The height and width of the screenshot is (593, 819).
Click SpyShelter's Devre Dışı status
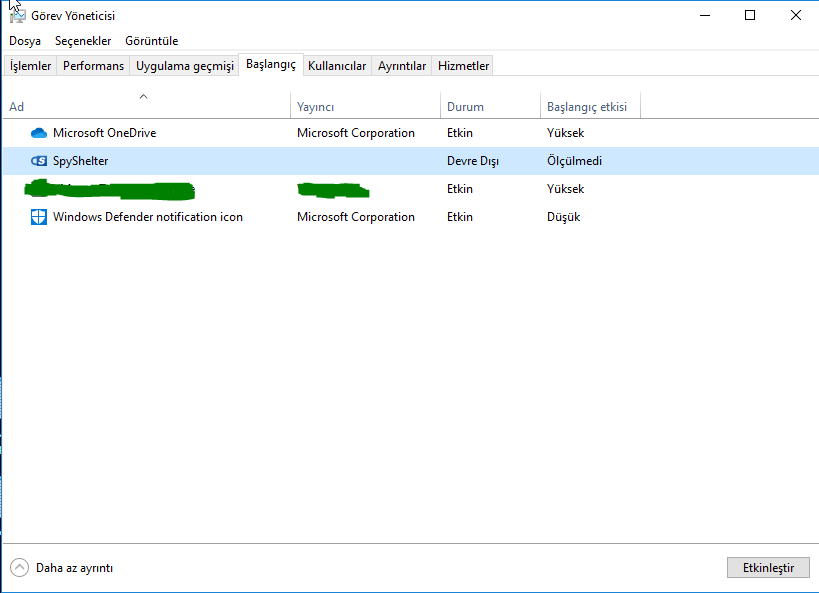(x=473, y=161)
